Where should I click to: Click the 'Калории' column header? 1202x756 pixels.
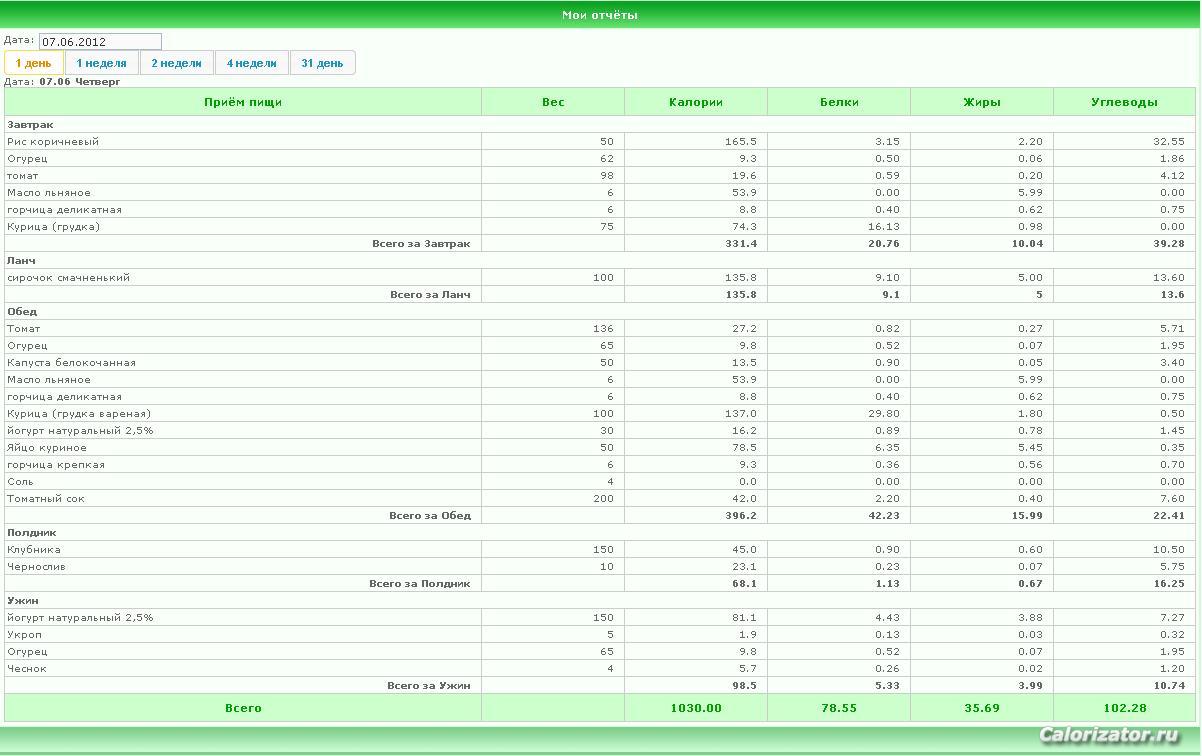(696, 102)
